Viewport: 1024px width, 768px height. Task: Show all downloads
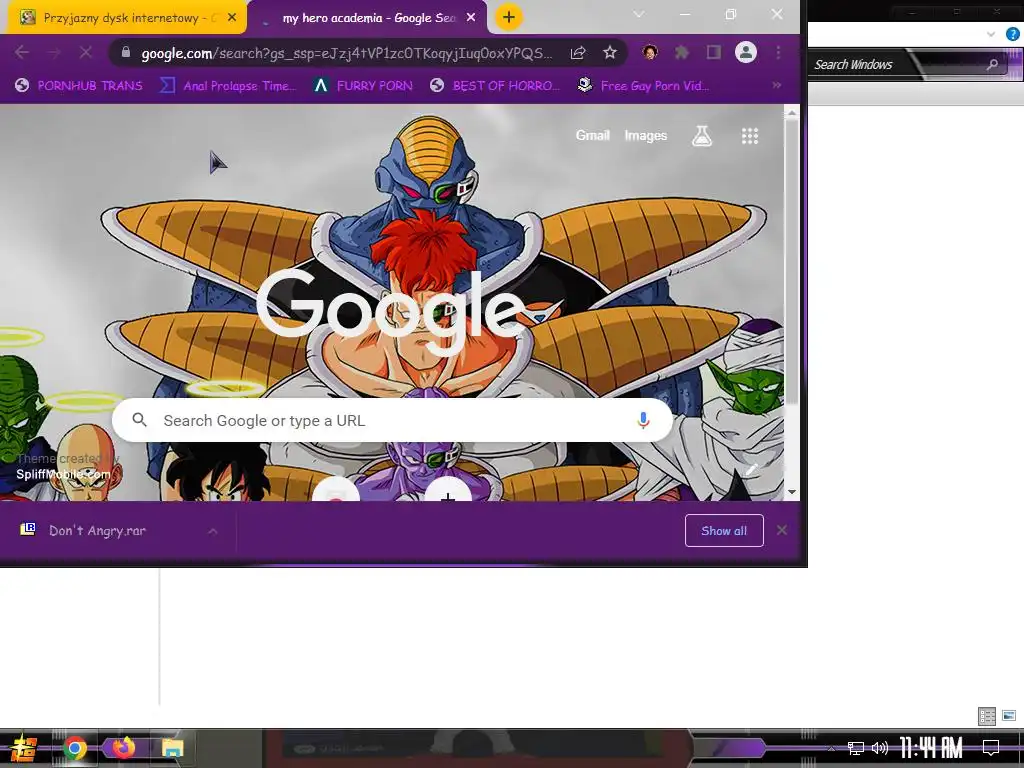tap(724, 530)
